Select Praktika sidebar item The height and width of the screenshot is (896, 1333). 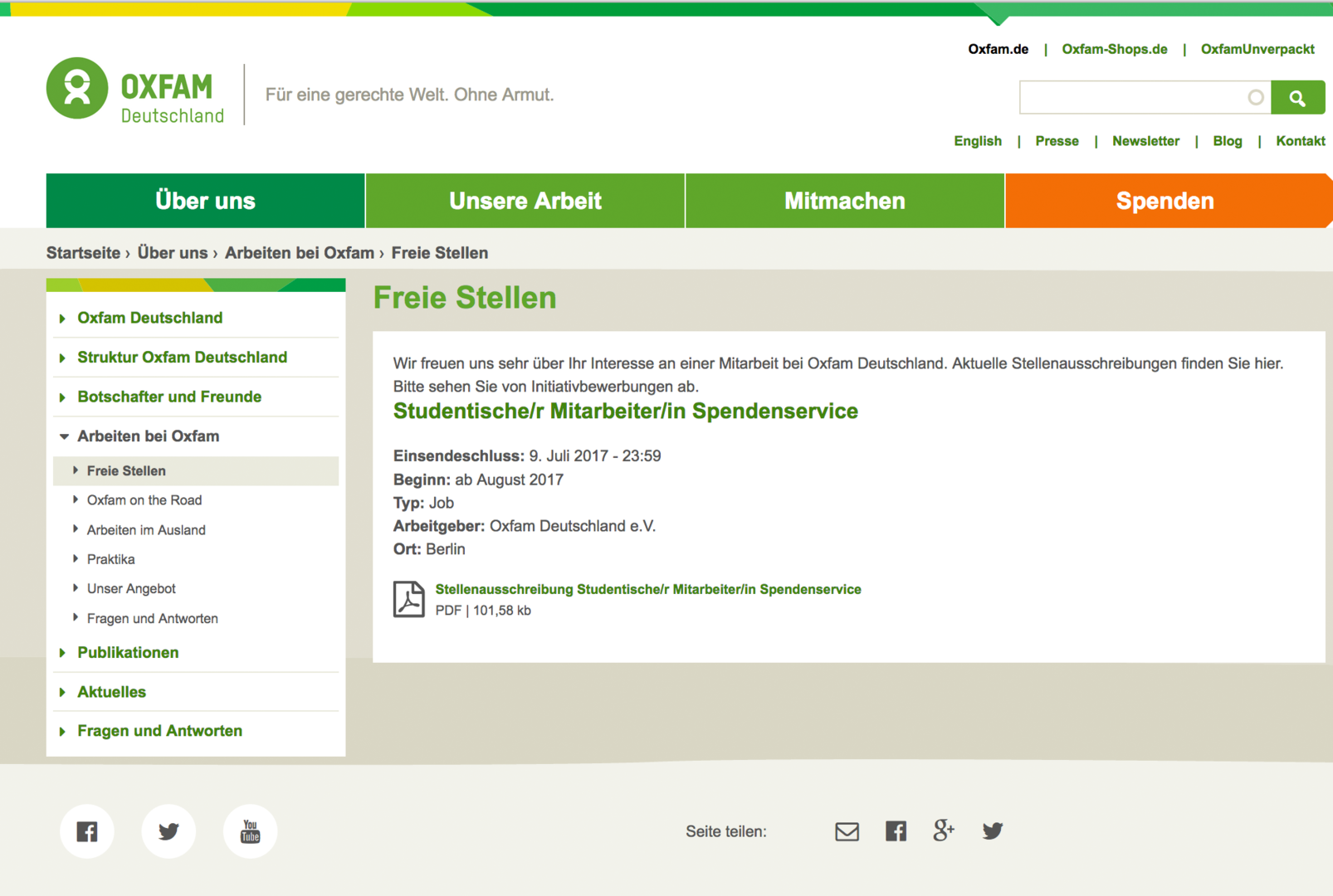tap(110, 559)
